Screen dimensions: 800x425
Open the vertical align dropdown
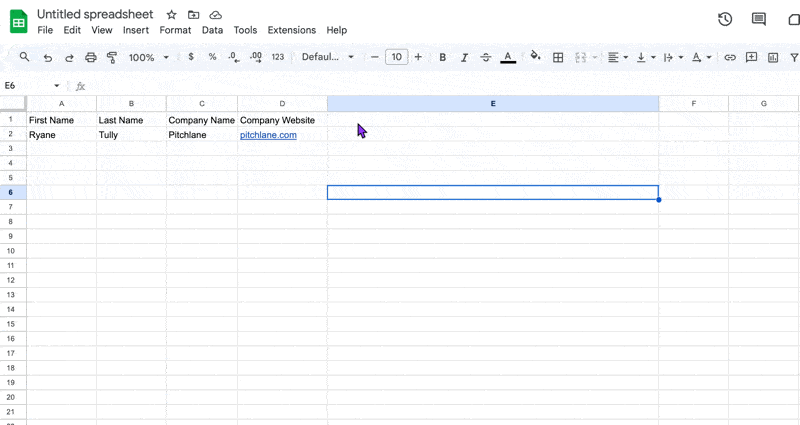[x=646, y=57]
